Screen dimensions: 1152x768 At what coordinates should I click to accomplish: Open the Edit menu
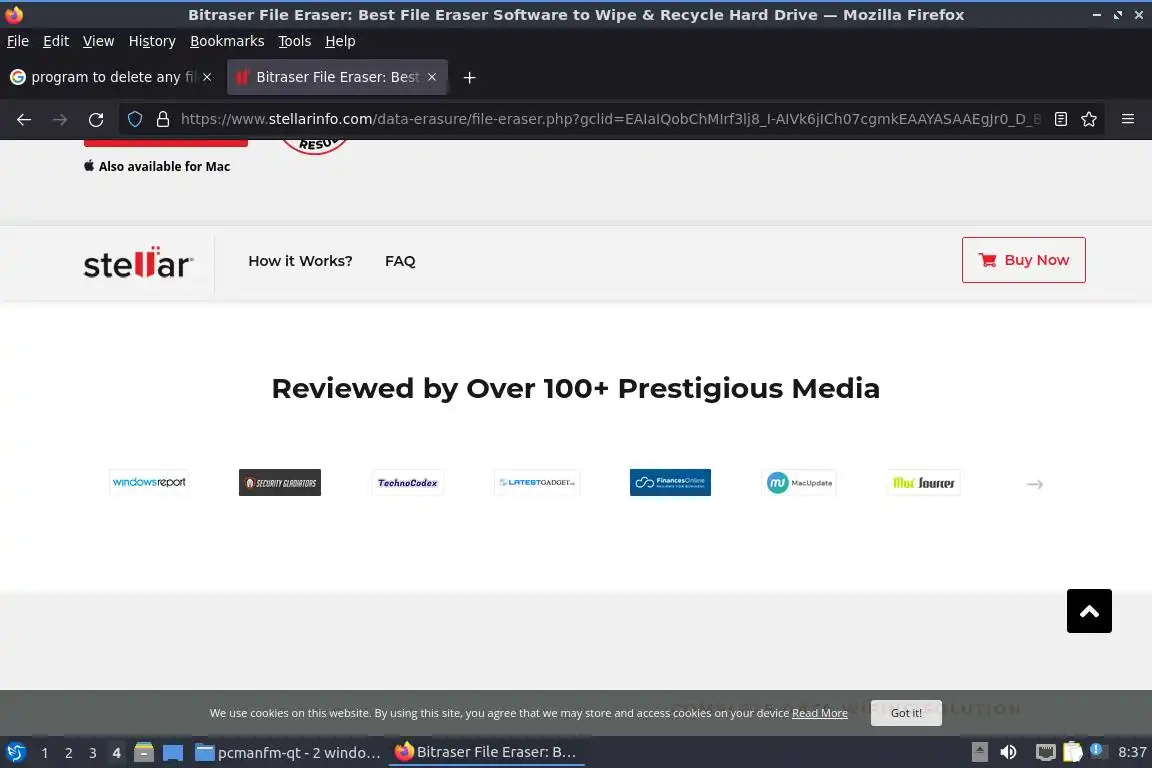56,41
